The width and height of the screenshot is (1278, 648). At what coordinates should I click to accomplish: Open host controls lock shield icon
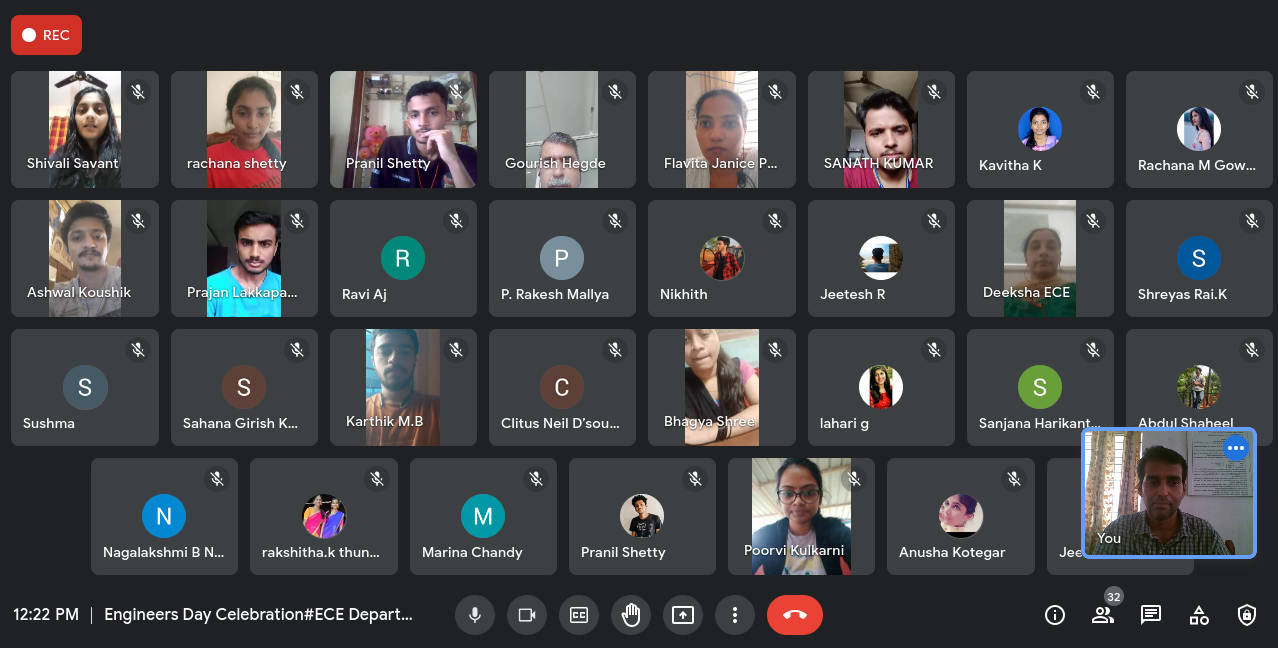[1247, 615]
